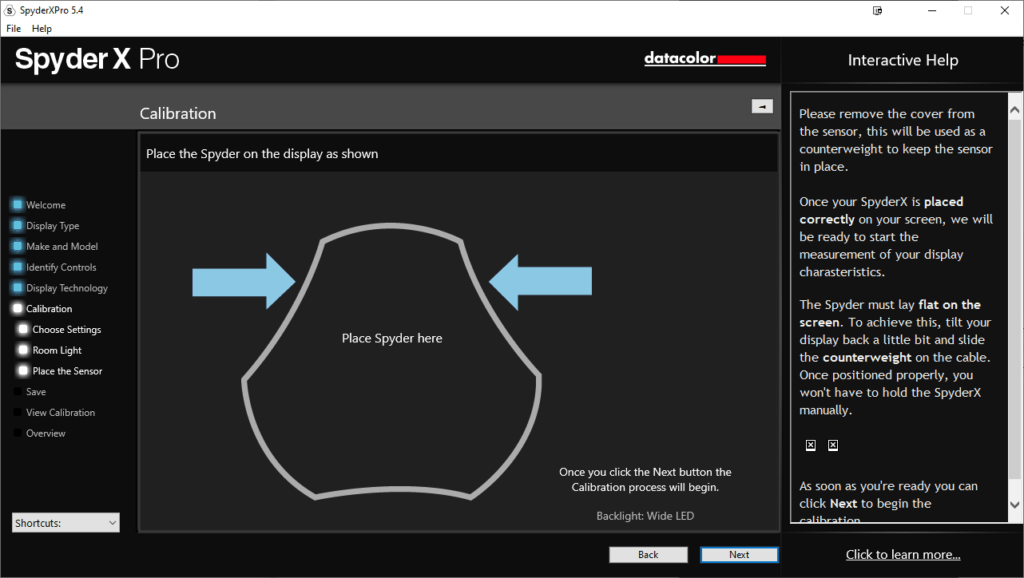The width and height of the screenshot is (1024, 578).
Task: Open the Click to learn more link
Action: 903,555
